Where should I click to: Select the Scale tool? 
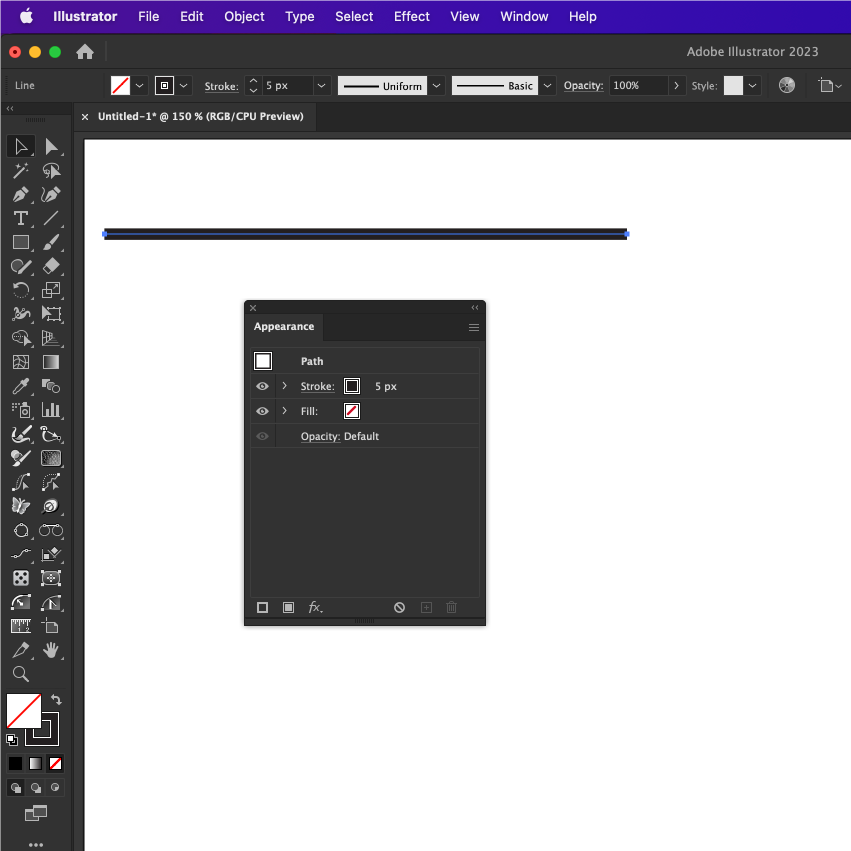(51, 290)
